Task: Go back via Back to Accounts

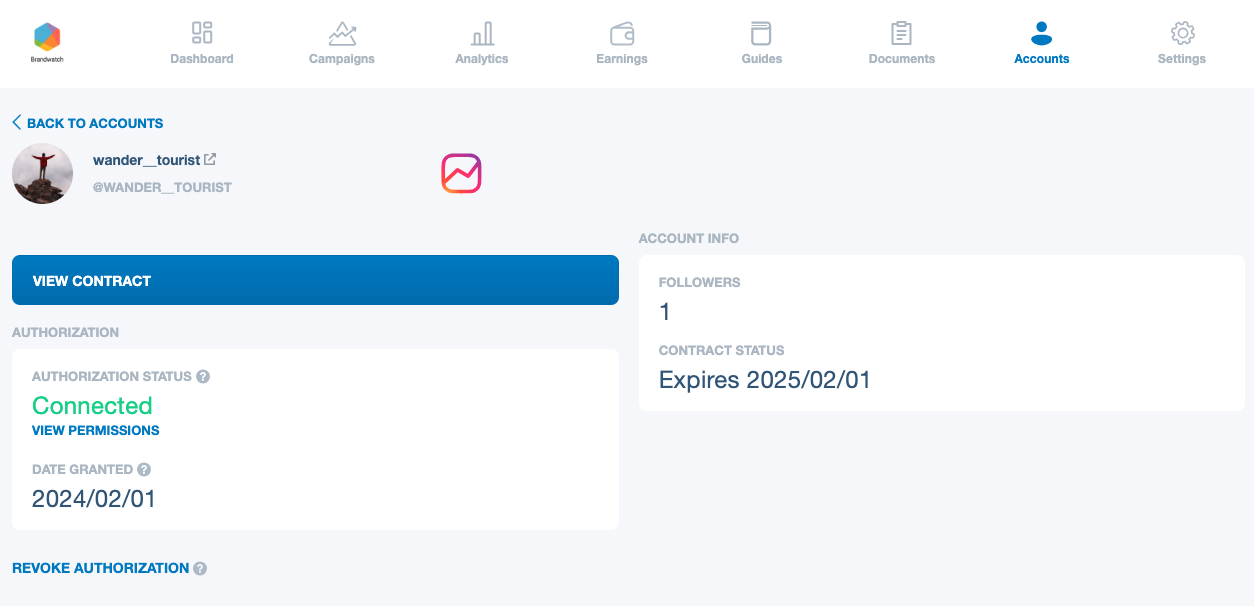Action: point(88,123)
